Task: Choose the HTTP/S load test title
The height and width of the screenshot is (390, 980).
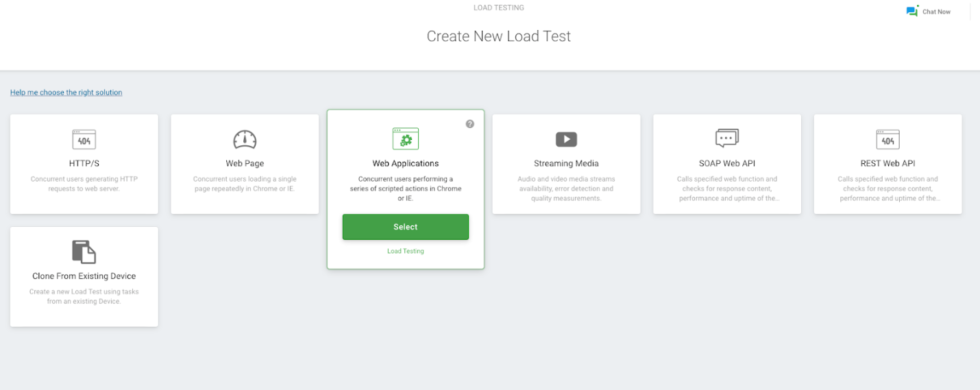Action: point(84,164)
